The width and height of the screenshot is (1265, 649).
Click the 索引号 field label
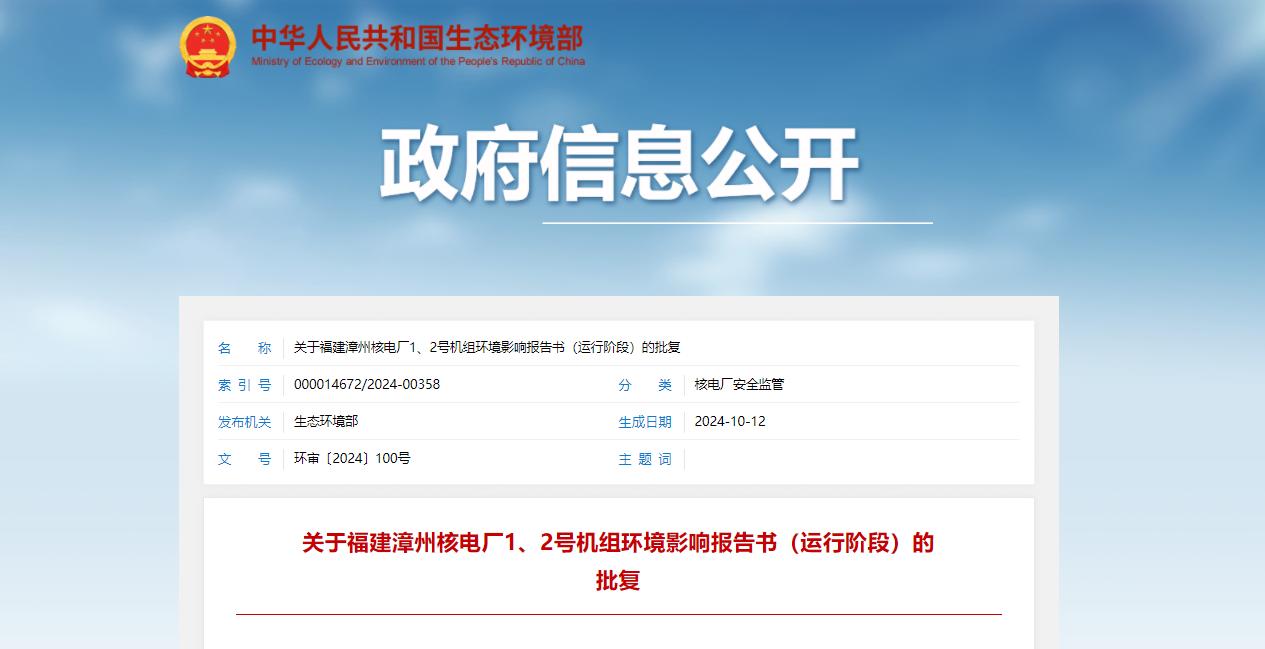[245, 385]
